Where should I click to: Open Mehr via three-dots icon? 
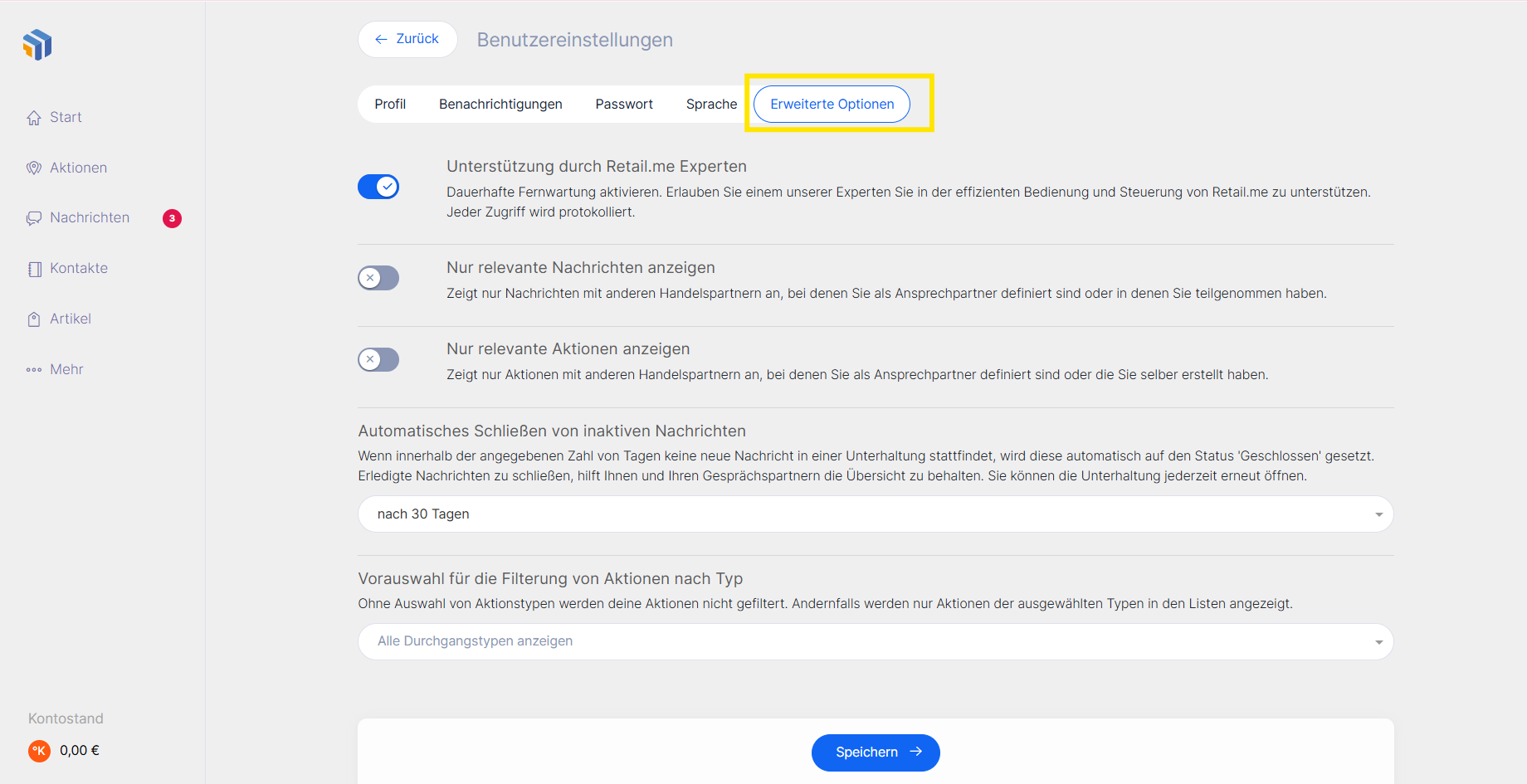(x=34, y=370)
